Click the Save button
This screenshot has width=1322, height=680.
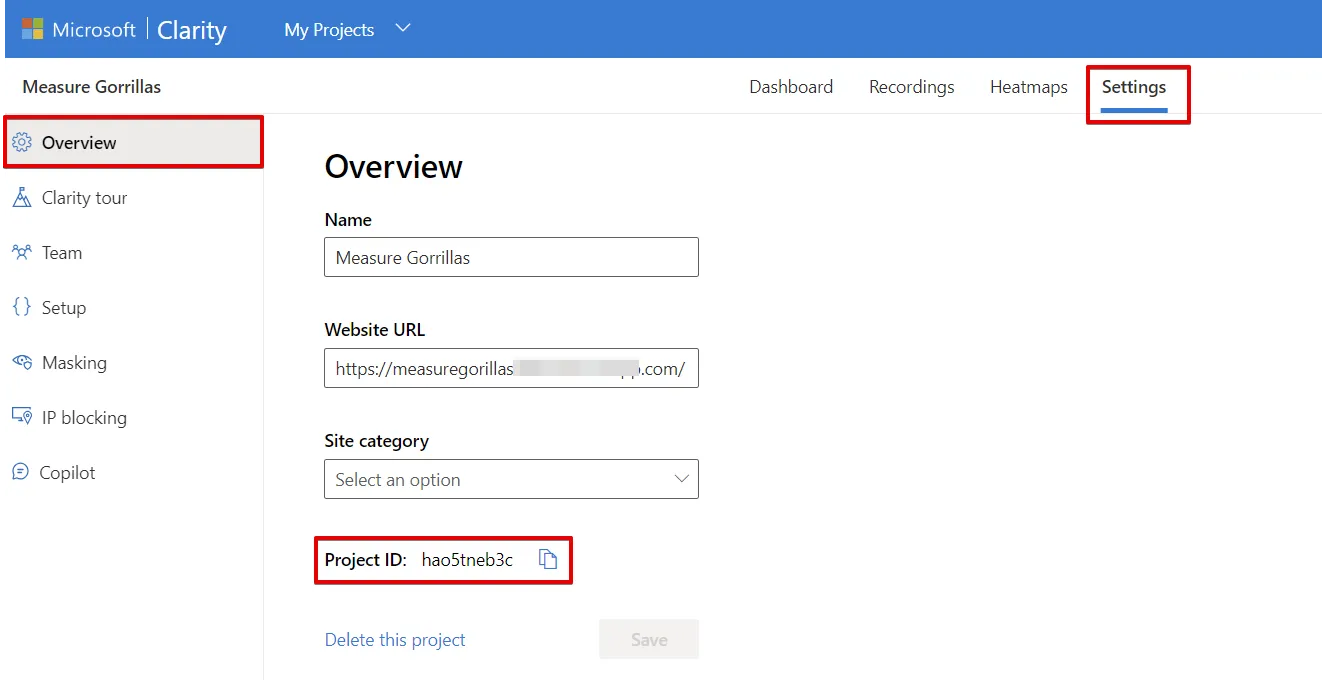[x=649, y=640]
